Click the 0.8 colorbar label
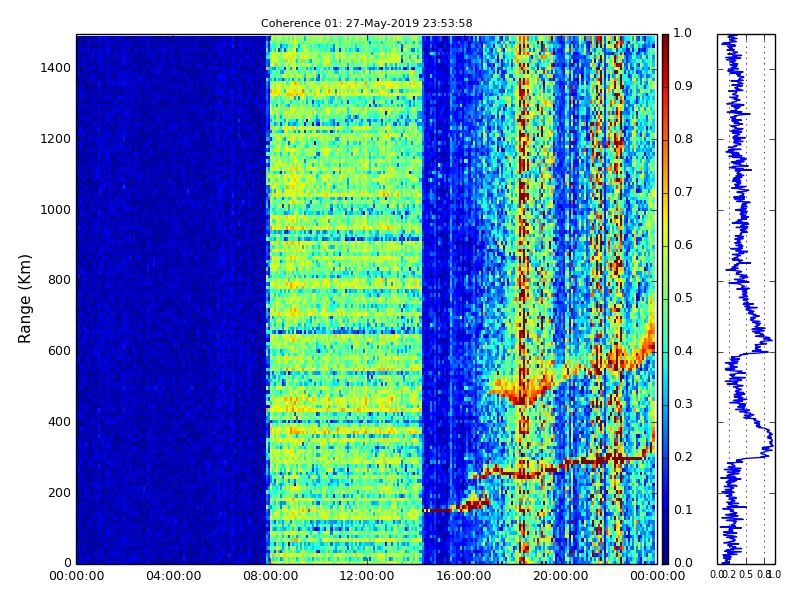The height and width of the screenshot is (600, 800). pos(684,139)
